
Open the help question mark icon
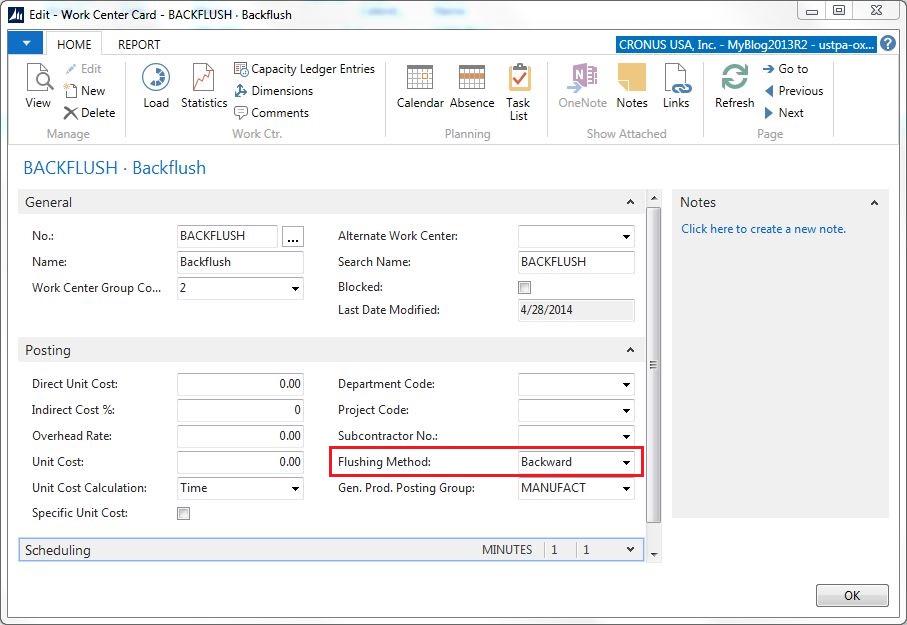pos(888,44)
